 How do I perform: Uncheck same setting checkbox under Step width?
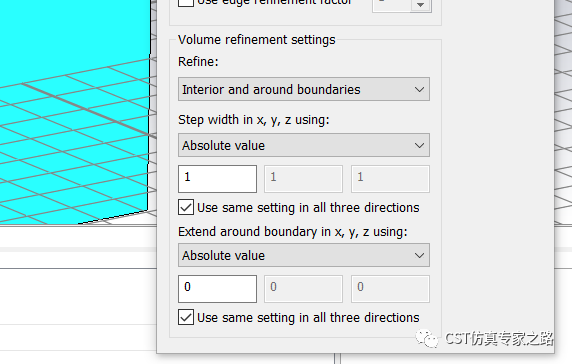pyautogui.click(x=186, y=208)
